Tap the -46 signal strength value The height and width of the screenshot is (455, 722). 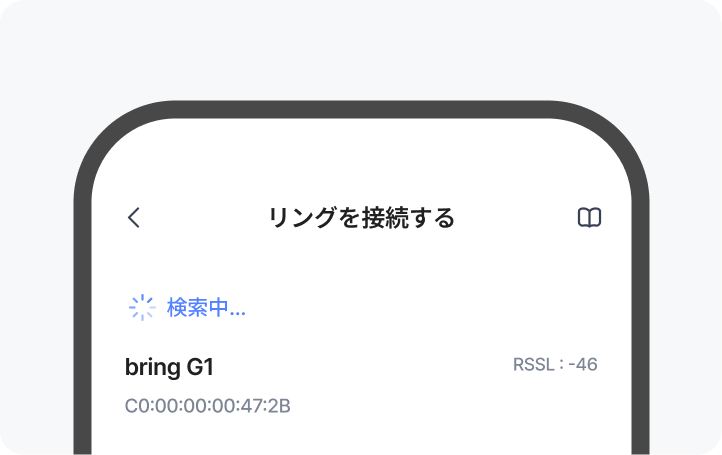coord(582,365)
